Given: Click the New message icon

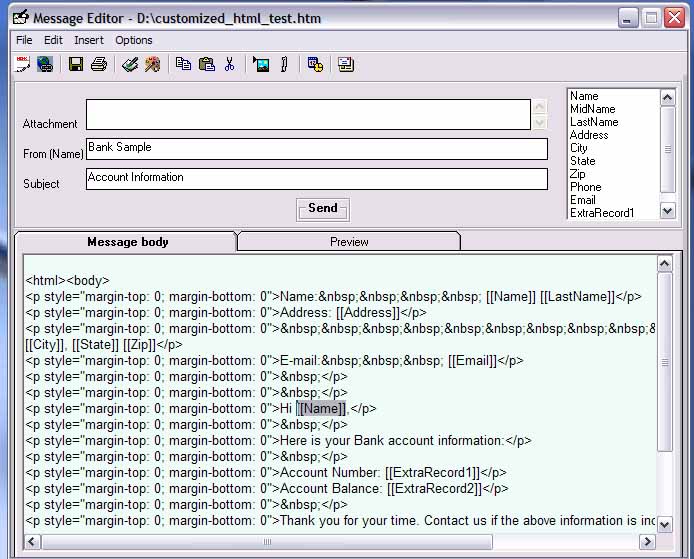Looking at the screenshot, I should coord(22,65).
